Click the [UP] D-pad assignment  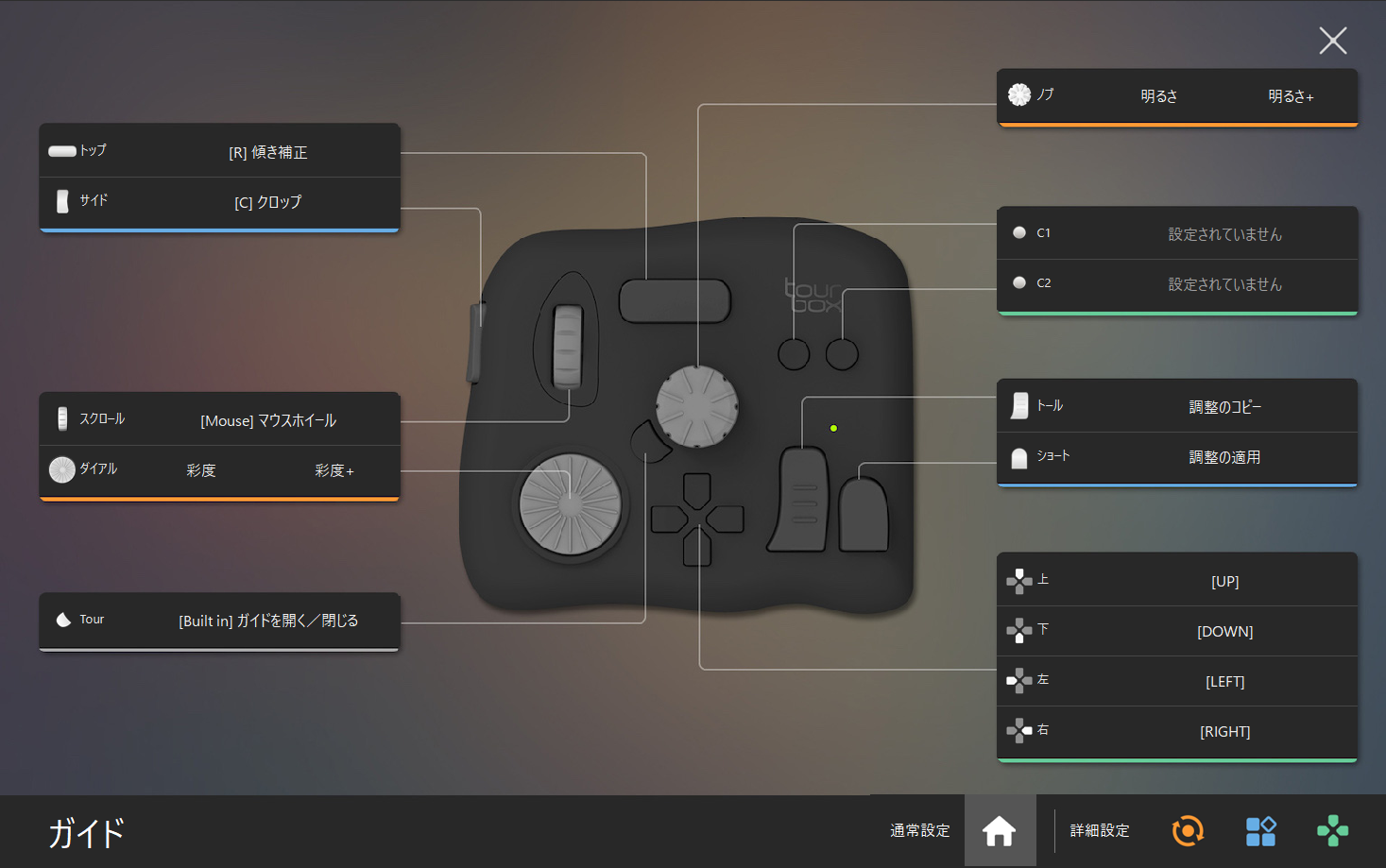(1224, 582)
